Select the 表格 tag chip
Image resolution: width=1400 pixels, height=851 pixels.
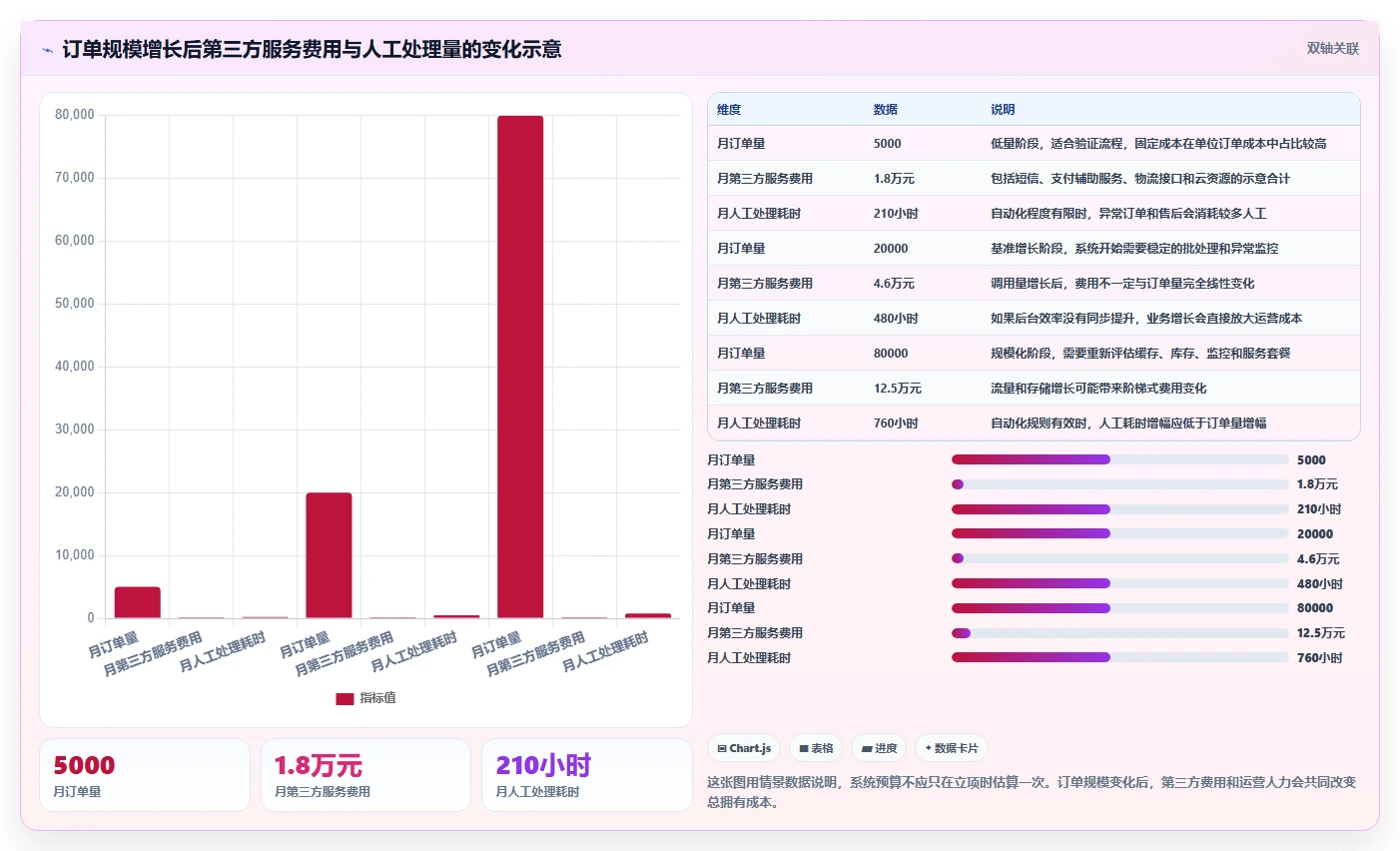coord(816,748)
